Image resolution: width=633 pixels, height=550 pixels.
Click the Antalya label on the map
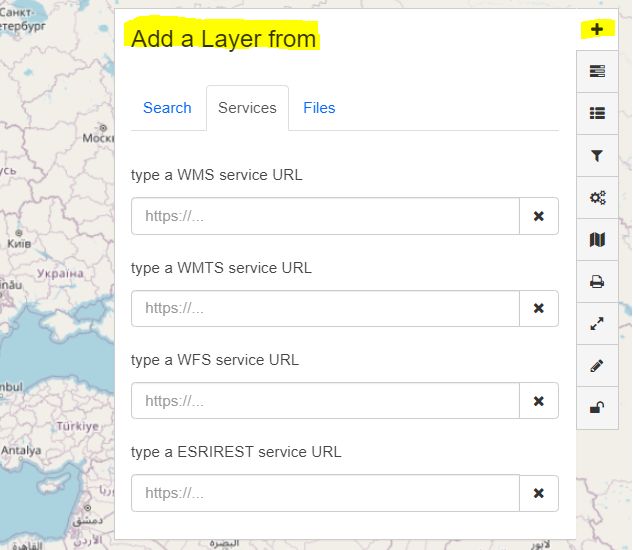[x=21, y=450]
